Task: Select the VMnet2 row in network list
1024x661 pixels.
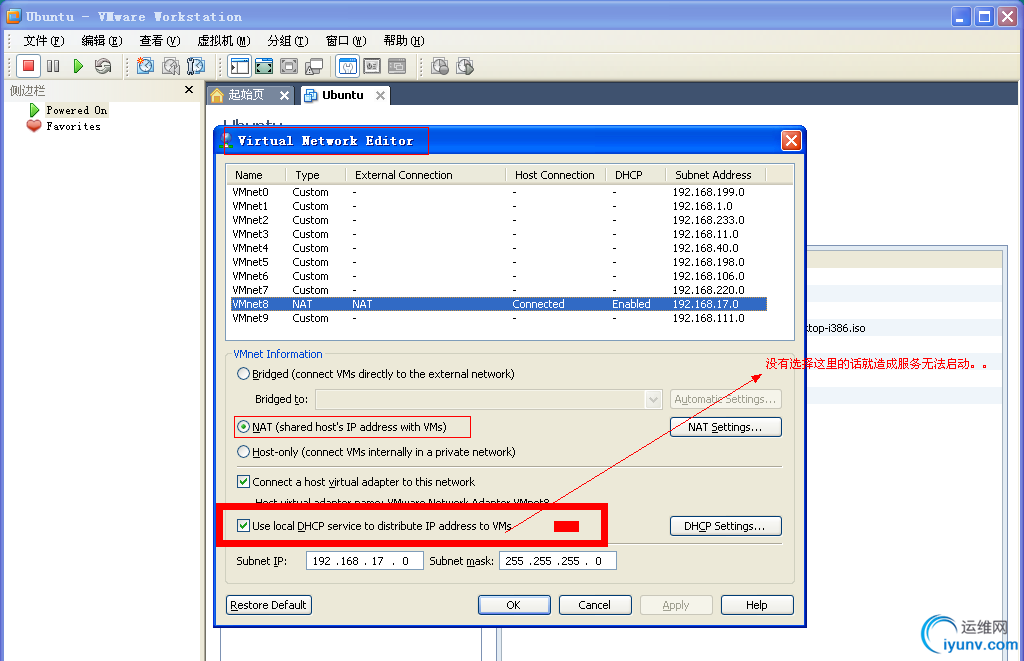Action: pos(498,220)
